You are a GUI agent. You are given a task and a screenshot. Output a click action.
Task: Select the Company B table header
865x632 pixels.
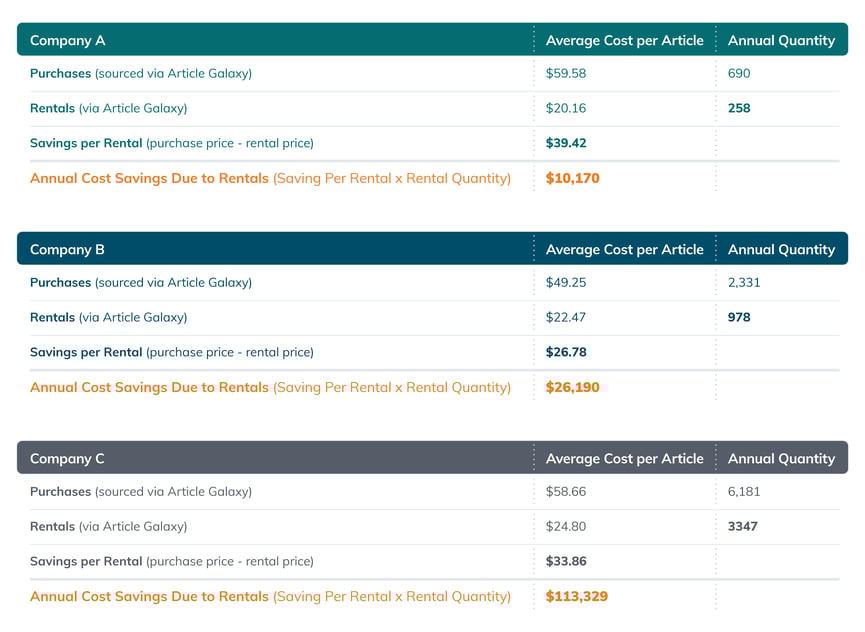pyautogui.click(x=67, y=250)
